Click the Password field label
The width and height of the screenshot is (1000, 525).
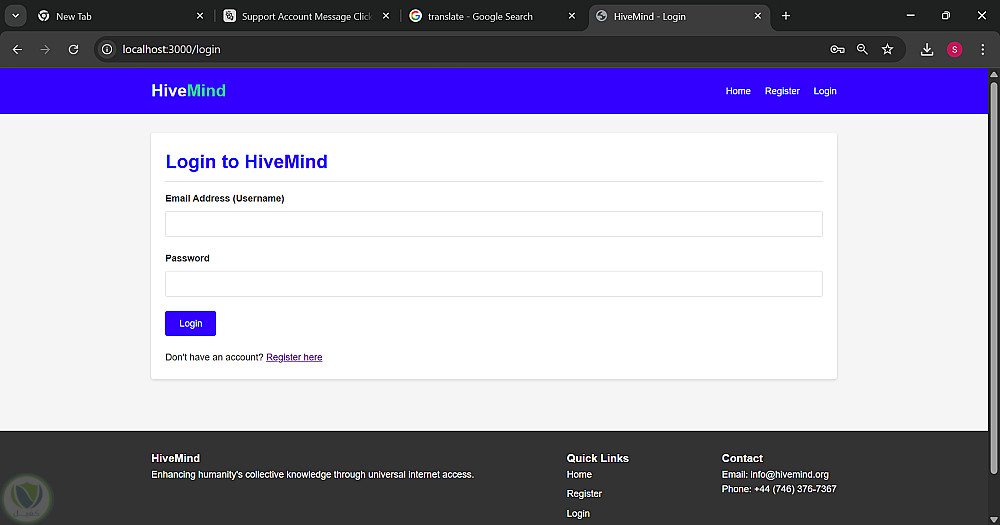[187, 258]
